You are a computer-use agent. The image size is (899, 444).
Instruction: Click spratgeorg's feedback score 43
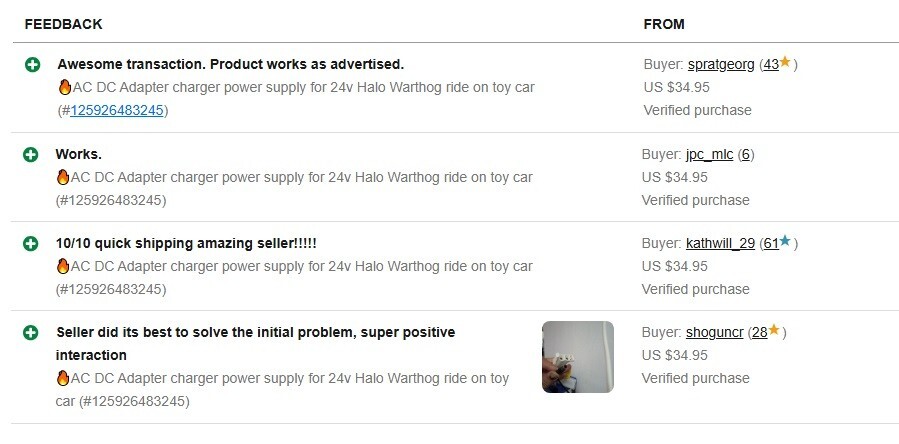click(770, 65)
